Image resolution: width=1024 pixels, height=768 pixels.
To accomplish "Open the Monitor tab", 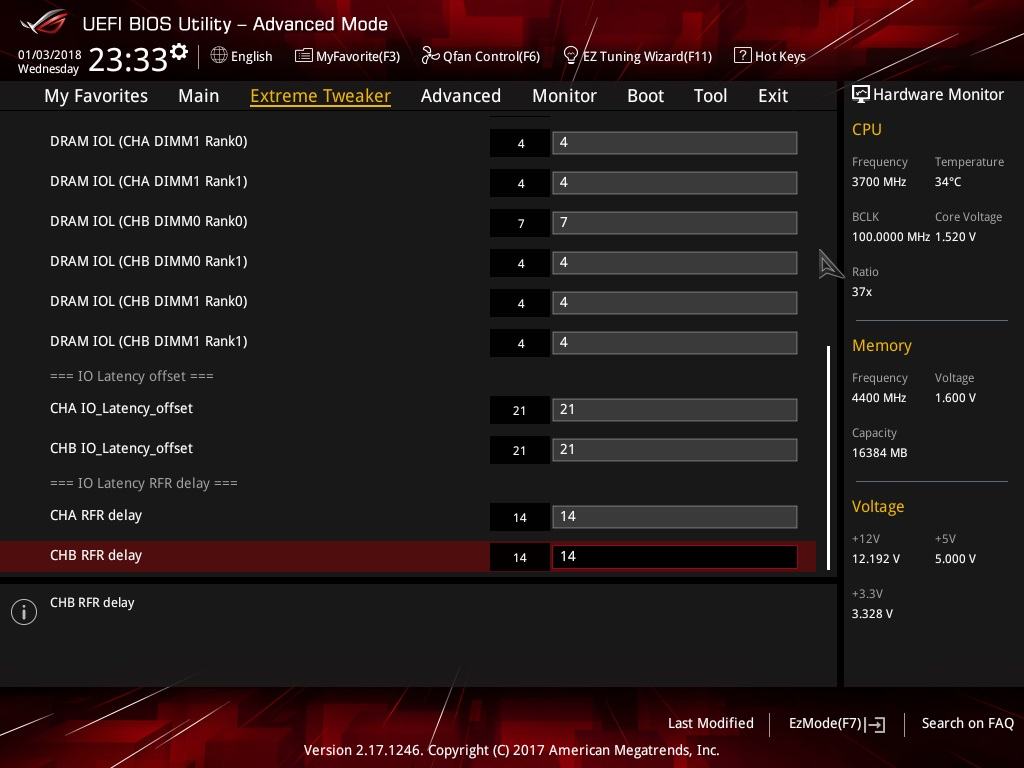I will coord(564,96).
